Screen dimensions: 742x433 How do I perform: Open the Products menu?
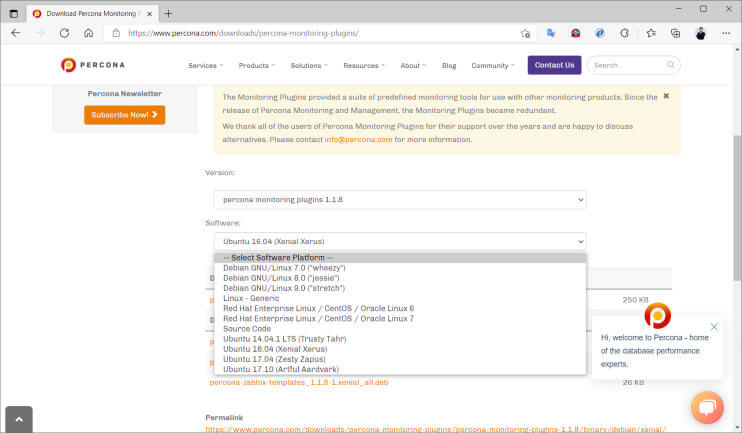coord(256,65)
